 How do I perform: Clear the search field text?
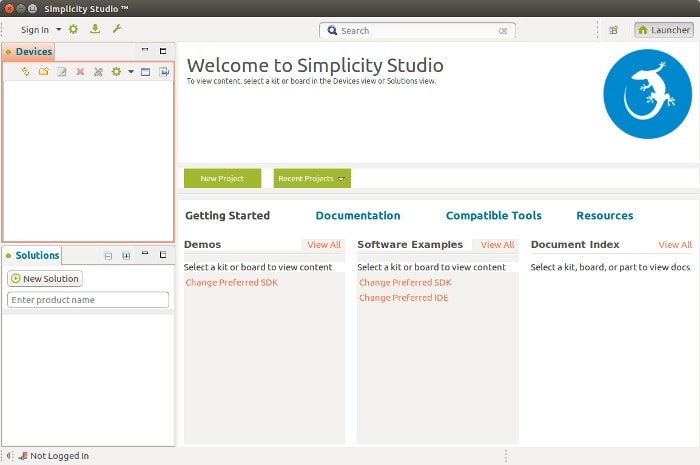503,31
